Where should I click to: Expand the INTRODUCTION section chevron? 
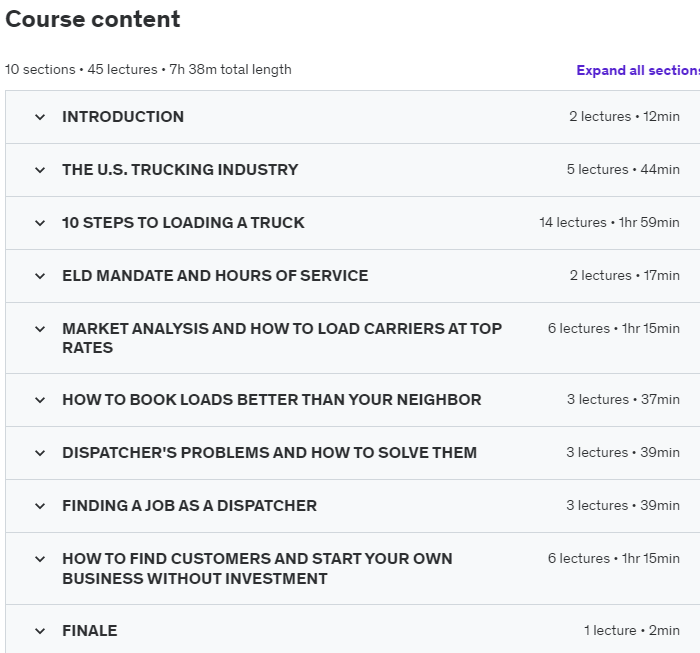40,117
